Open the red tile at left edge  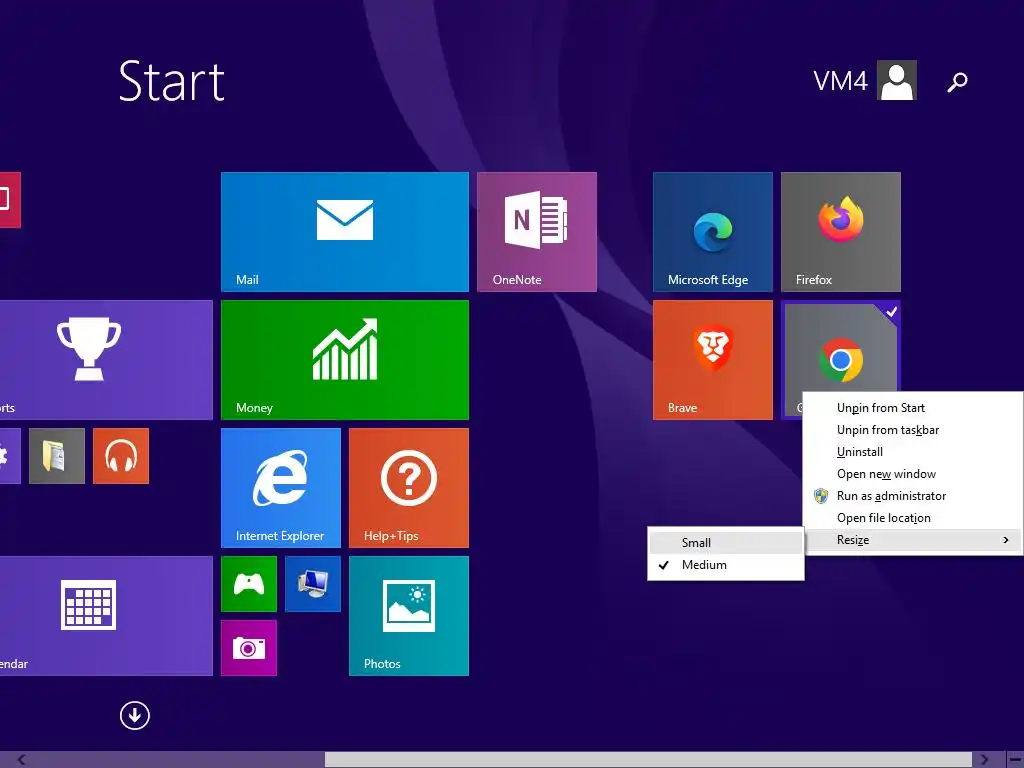(10, 200)
